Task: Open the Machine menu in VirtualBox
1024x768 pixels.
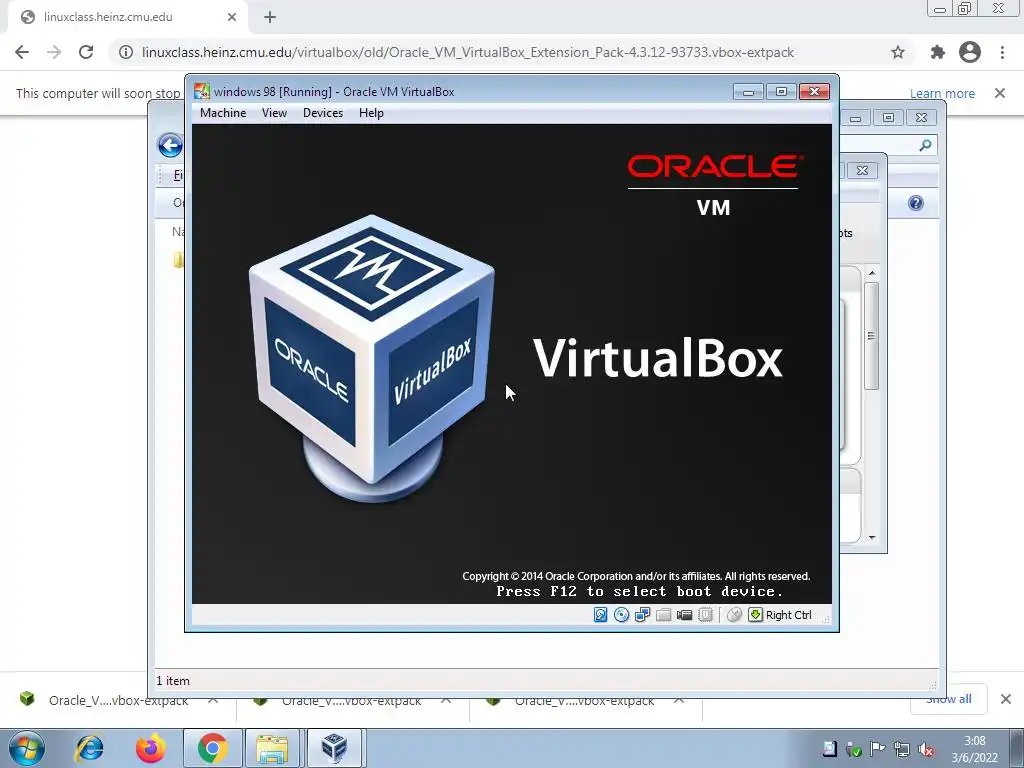Action: click(223, 113)
